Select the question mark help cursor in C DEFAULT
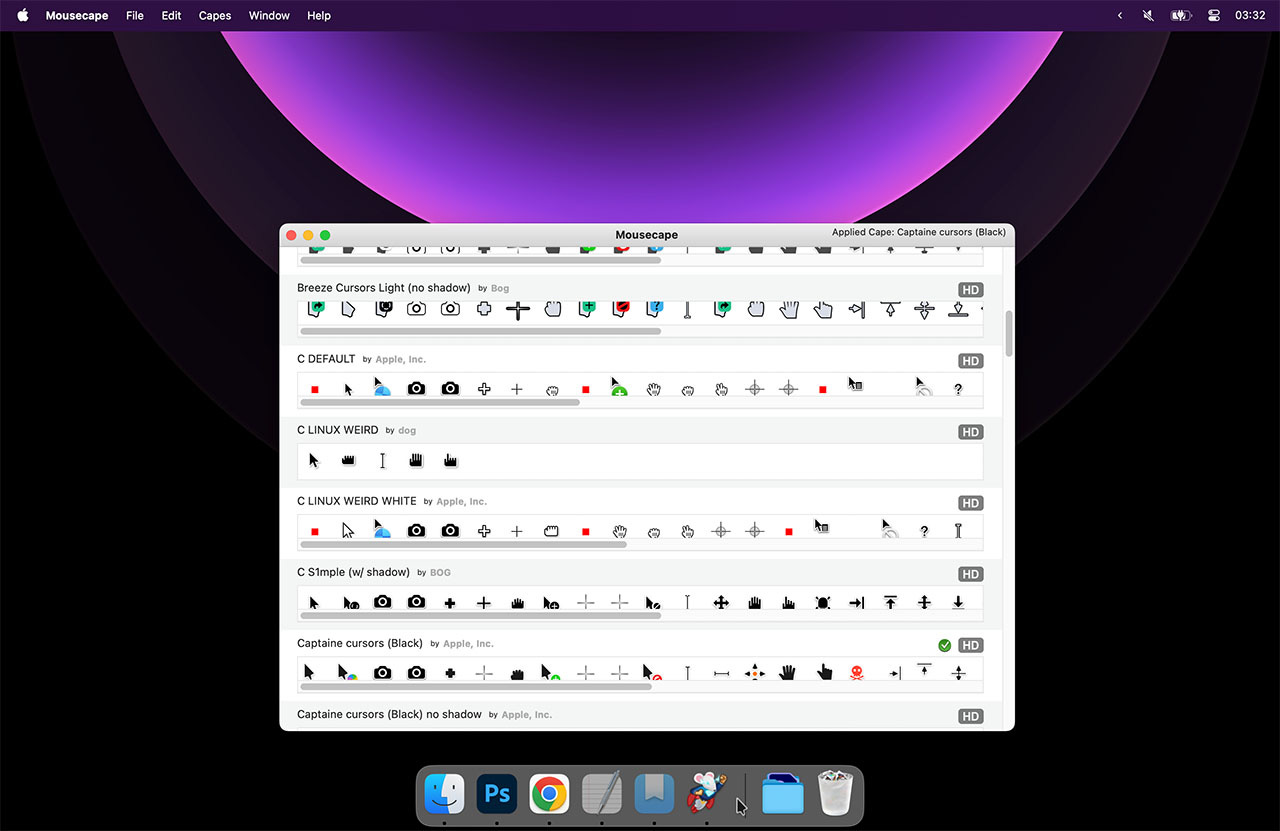 (x=958, y=389)
